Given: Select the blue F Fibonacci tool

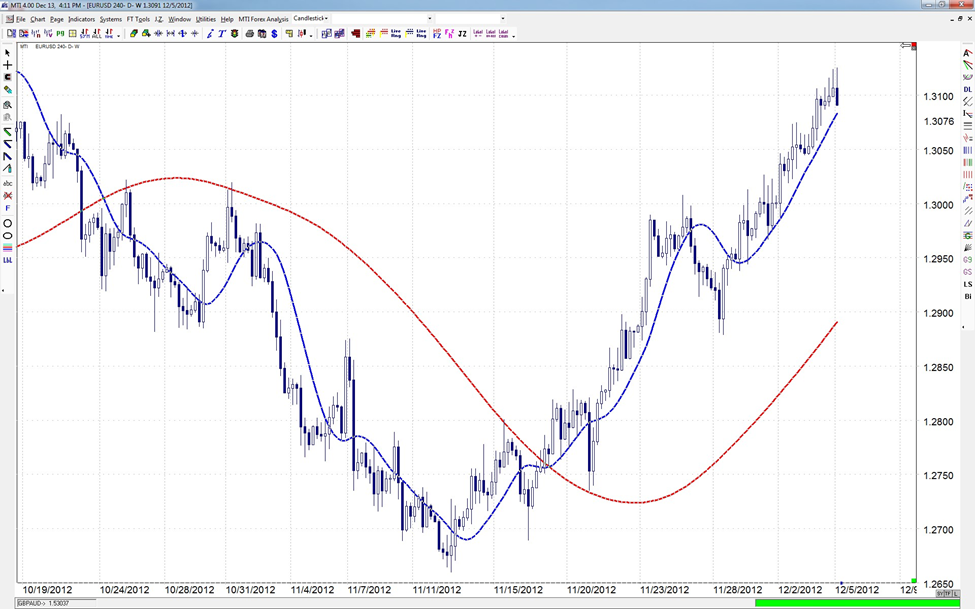Looking at the screenshot, I should click(x=7, y=208).
